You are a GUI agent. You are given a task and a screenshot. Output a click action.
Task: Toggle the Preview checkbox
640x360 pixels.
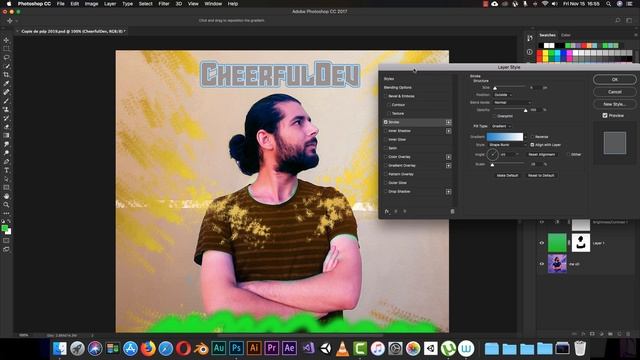click(605, 116)
